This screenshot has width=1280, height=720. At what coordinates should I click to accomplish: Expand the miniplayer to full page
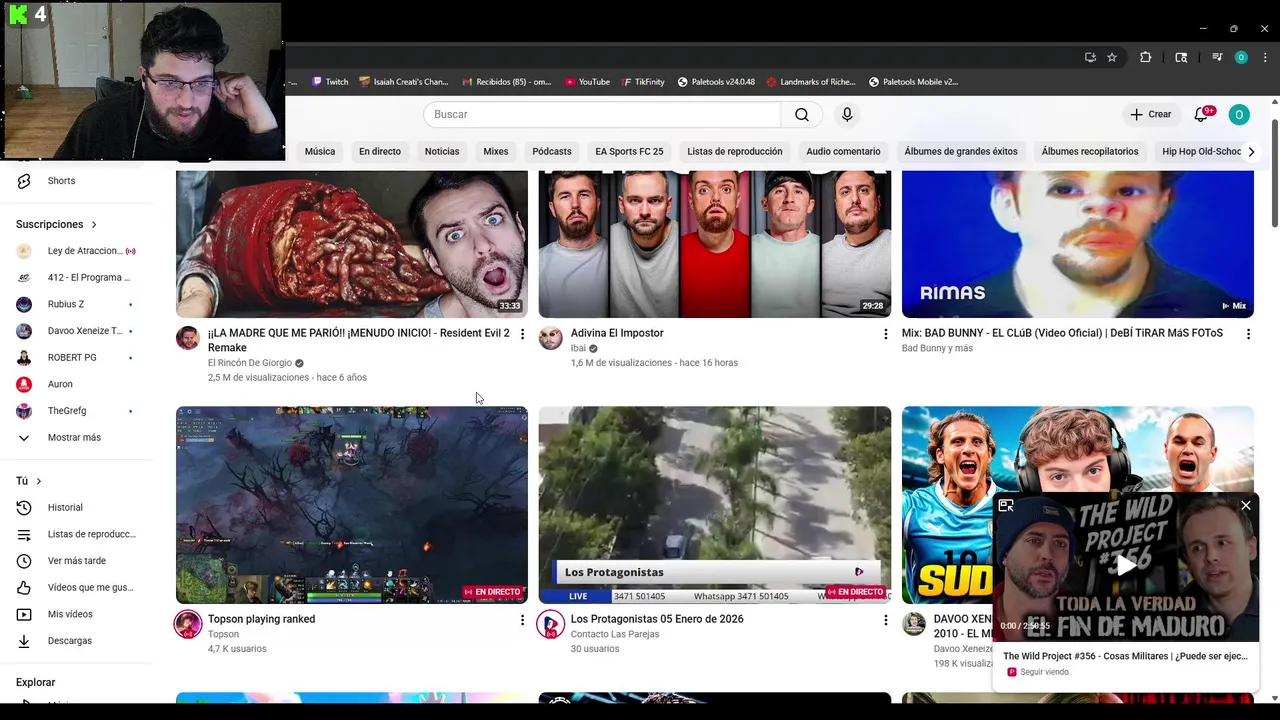1006,506
